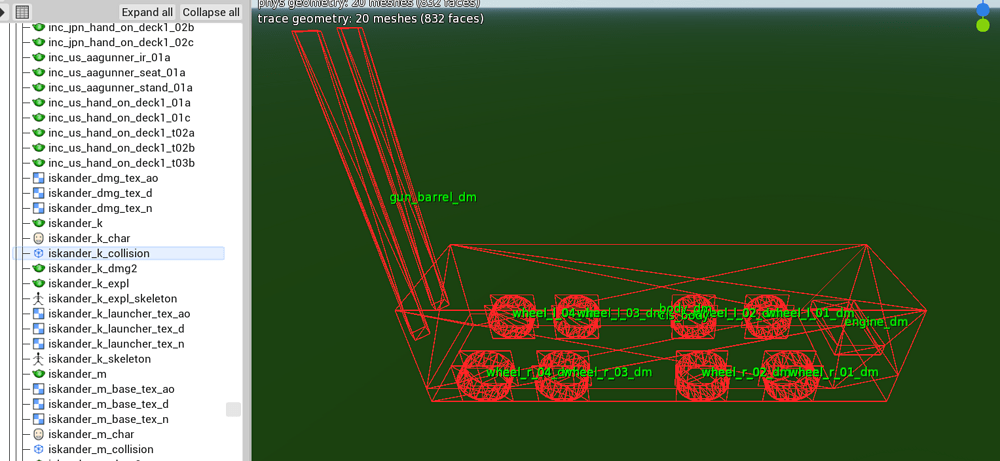Image resolution: width=1000 pixels, height=461 pixels.
Task: Click the engine_dm collision label
Action: [x=876, y=322]
